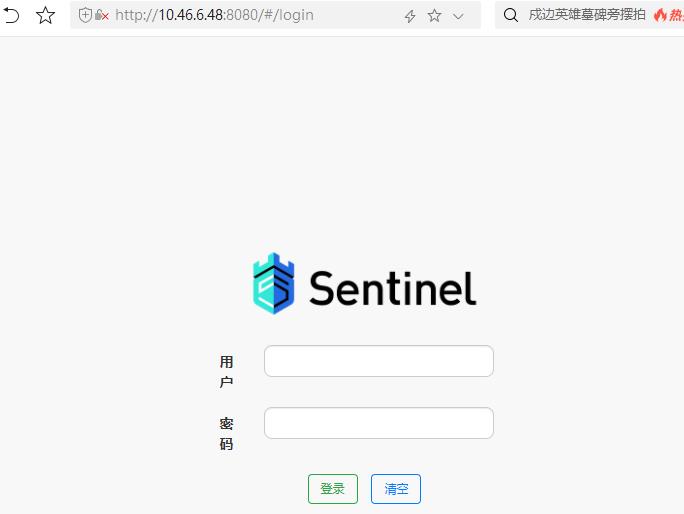Click the Sentinel wordmark text

pos(392,288)
